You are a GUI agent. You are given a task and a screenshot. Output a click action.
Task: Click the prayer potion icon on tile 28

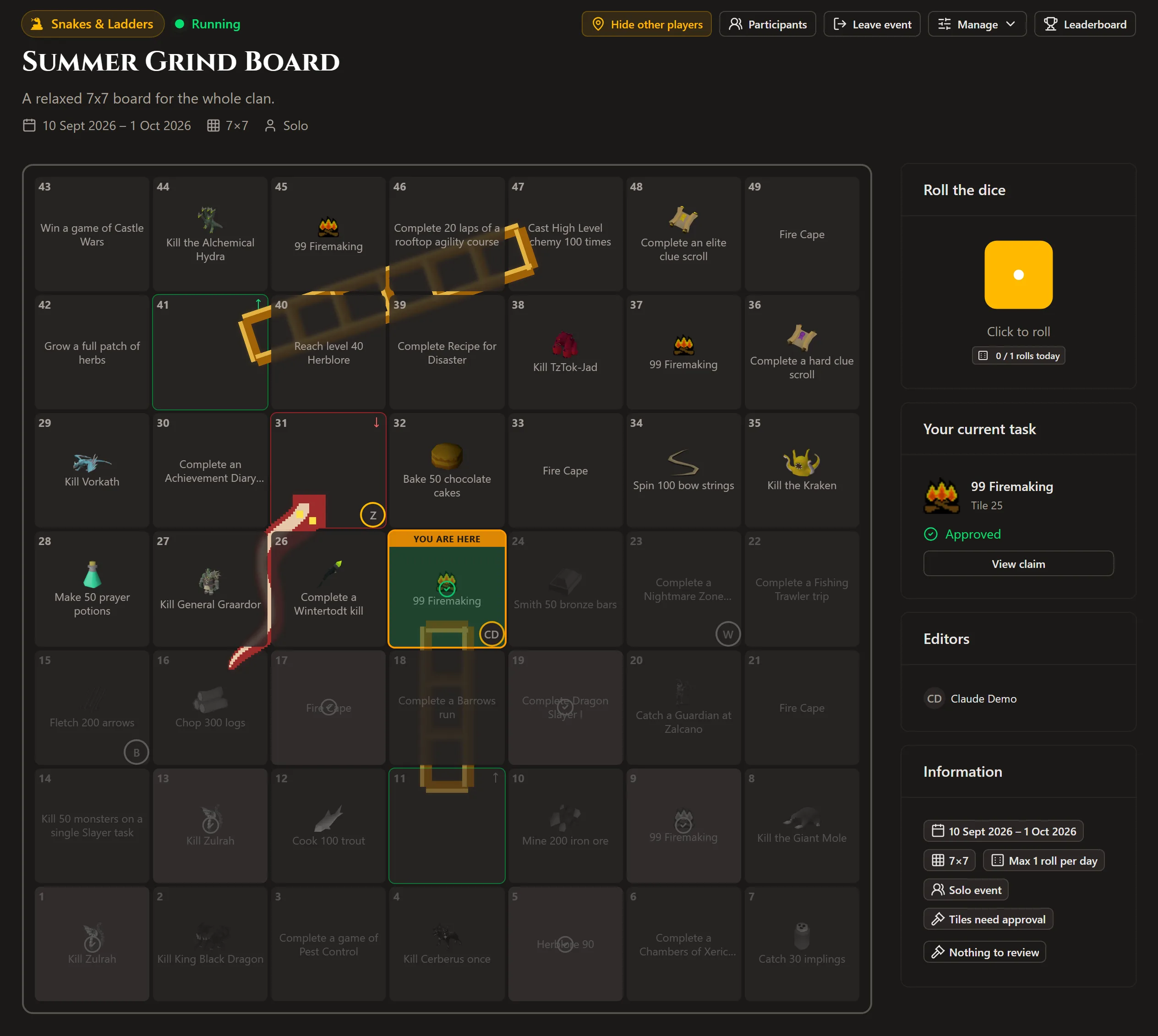pos(92,574)
